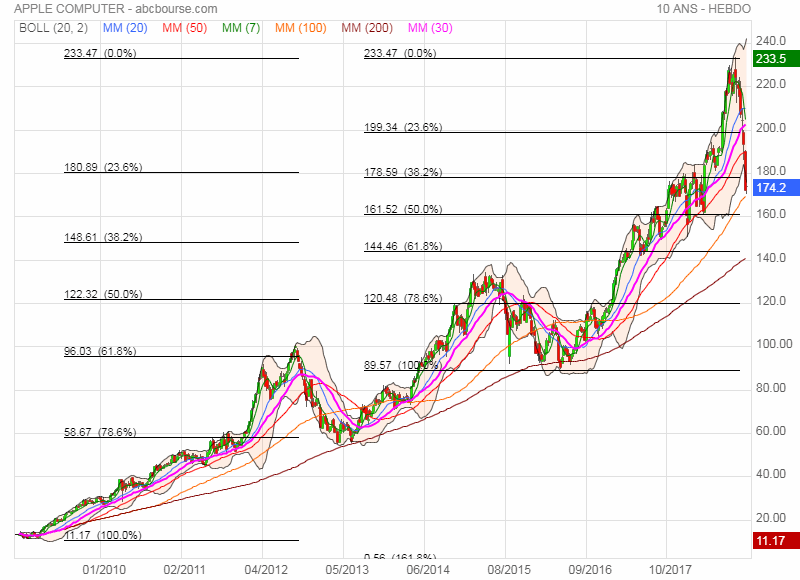
Task: Click the 09/2016 date axis label
Action: [x=589, y=569]
